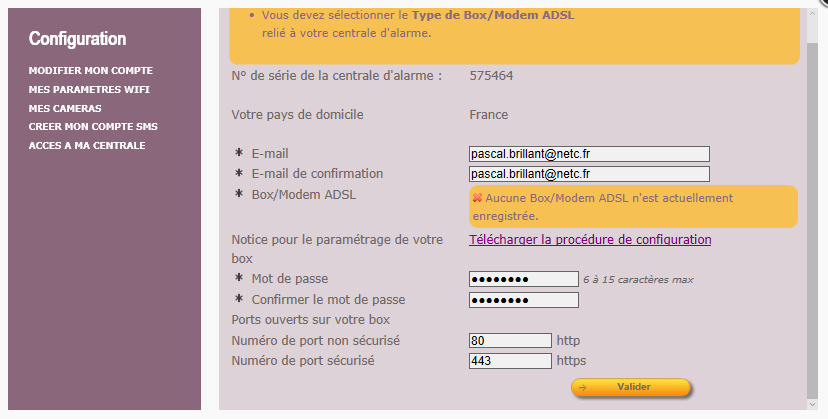Select MES CAMERAS in the sidebar

pos(65,108)
